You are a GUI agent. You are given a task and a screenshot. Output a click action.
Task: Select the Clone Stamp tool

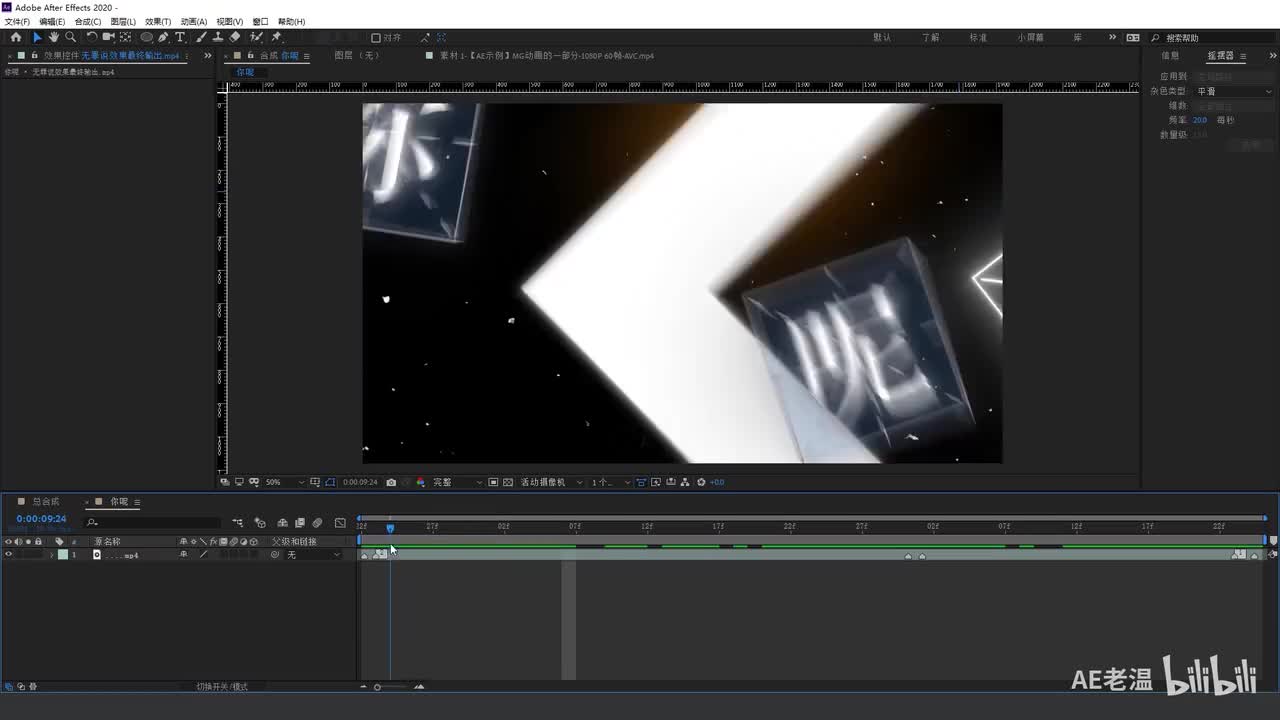(x=217, y=37)
